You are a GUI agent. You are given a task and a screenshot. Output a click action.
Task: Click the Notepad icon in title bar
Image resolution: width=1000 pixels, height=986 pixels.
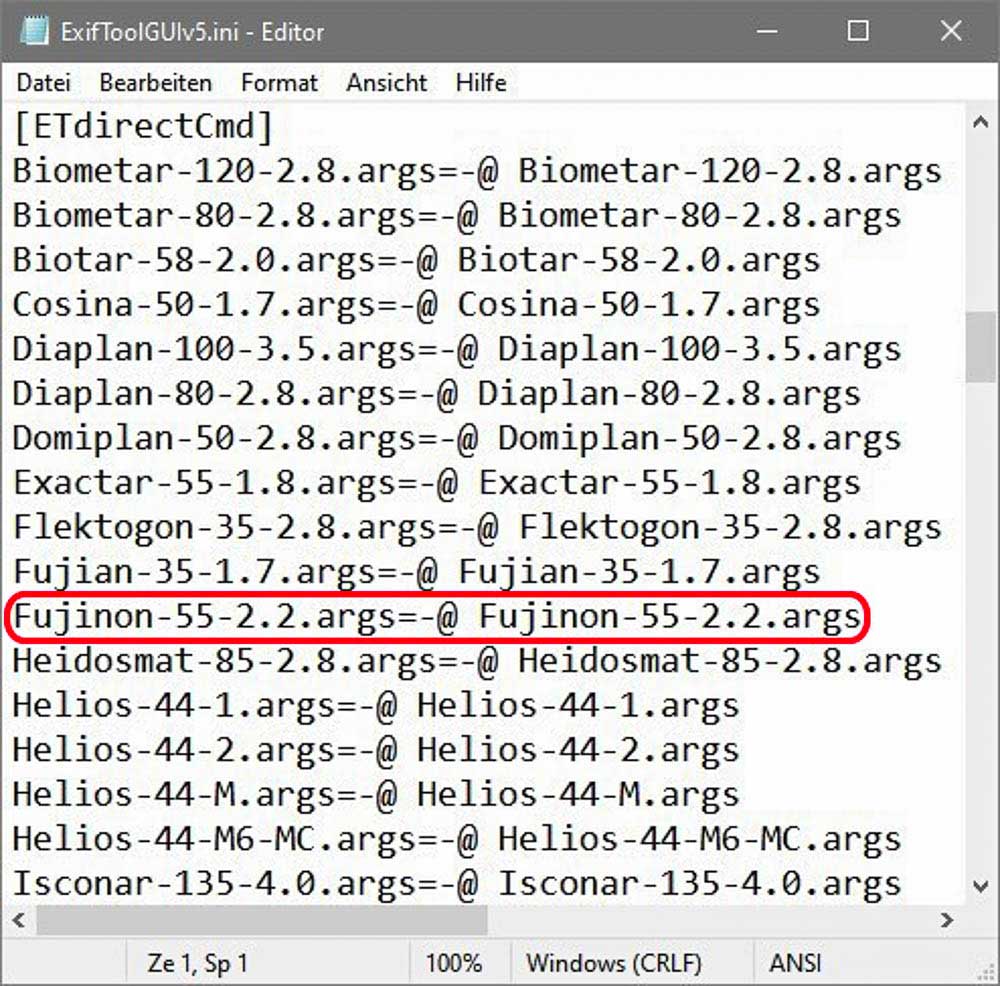34,31
